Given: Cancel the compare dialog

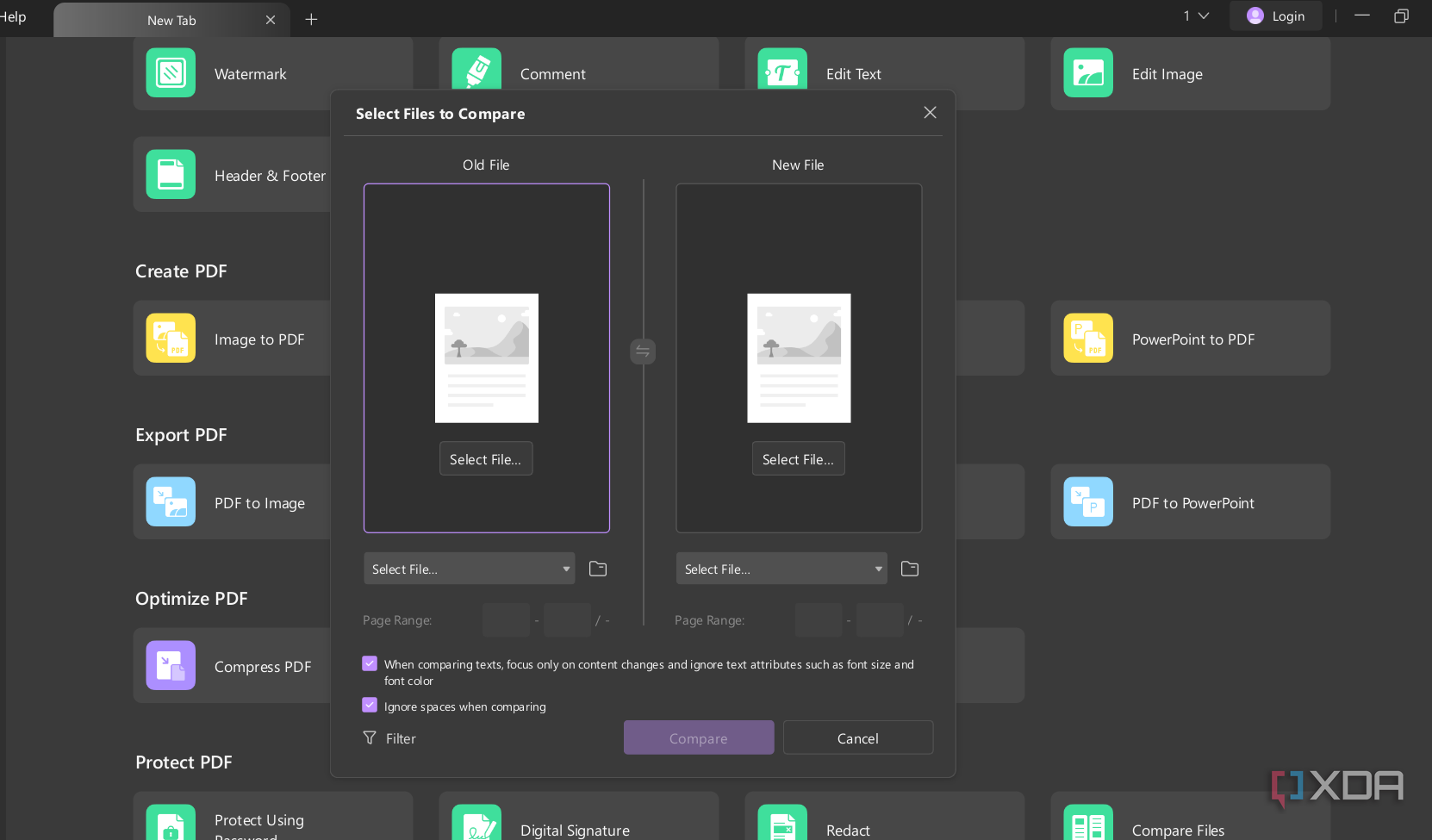Looking at the screenshot, I should 858,738.
